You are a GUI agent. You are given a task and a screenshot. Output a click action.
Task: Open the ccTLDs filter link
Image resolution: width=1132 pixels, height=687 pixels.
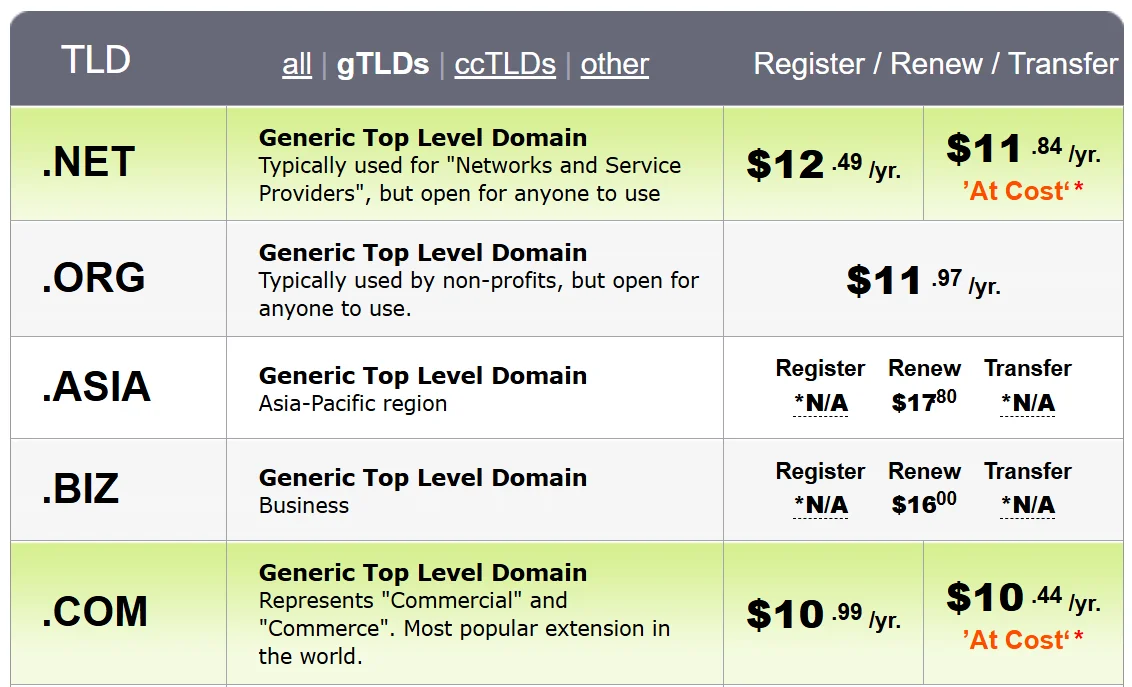click(505, 65)
